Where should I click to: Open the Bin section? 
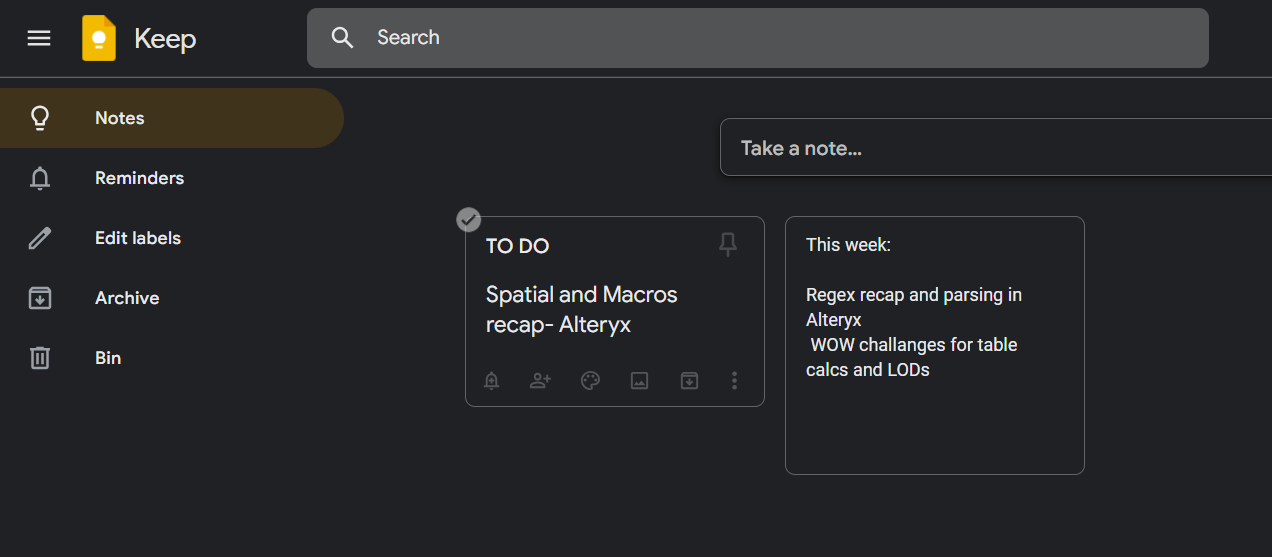pos(108,358)
